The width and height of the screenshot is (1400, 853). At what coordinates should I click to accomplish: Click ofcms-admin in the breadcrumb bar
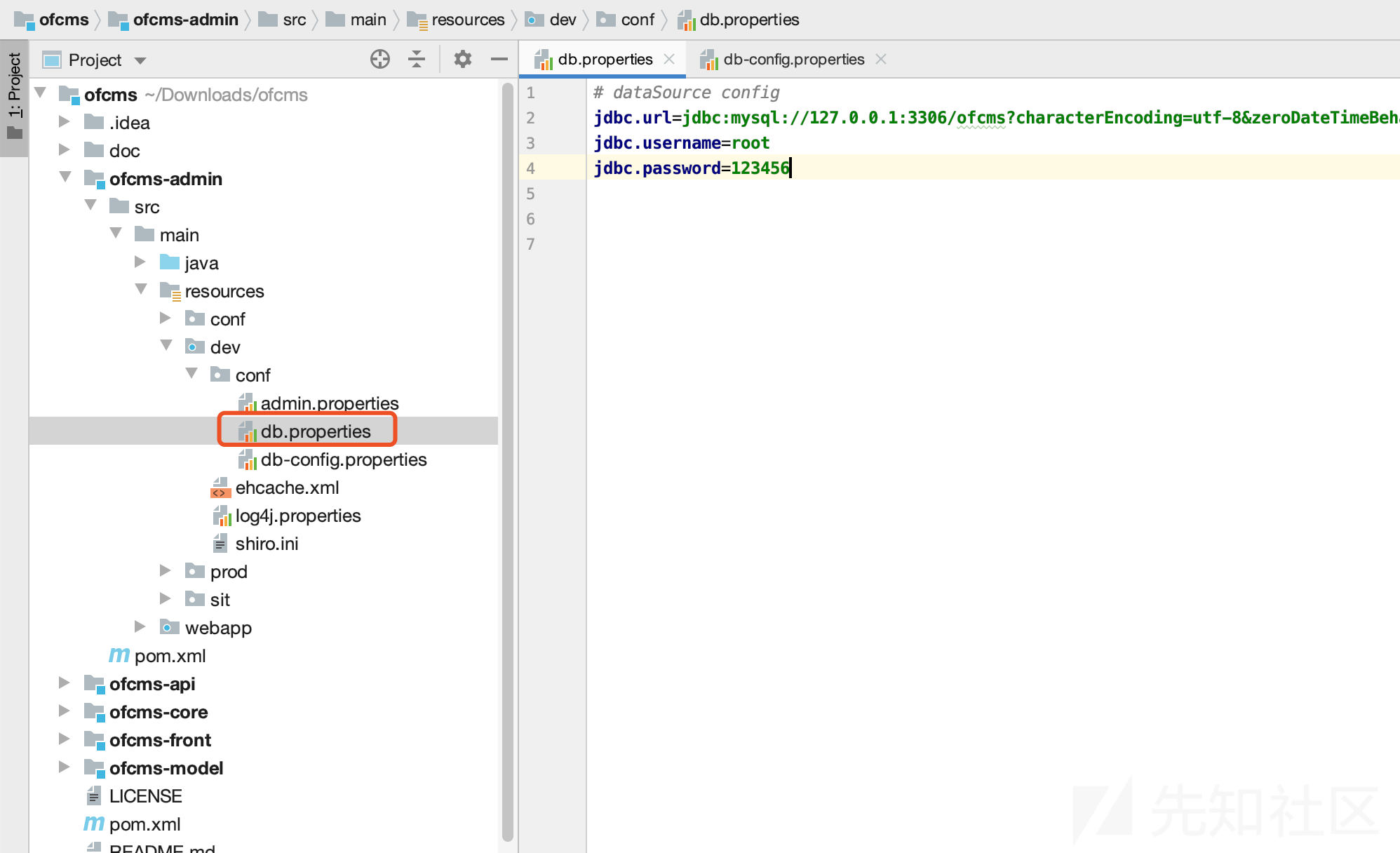[186, 20]
